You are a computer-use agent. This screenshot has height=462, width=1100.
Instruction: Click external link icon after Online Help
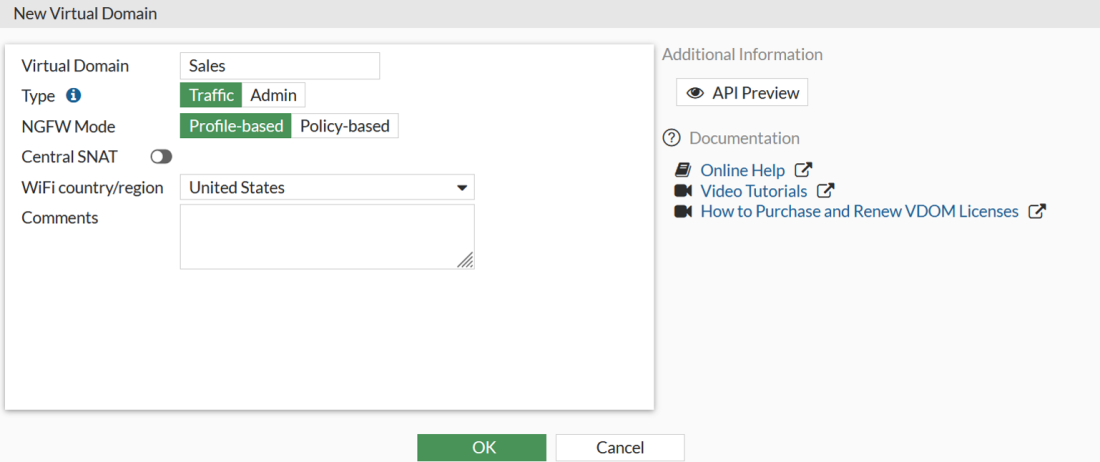803,170
